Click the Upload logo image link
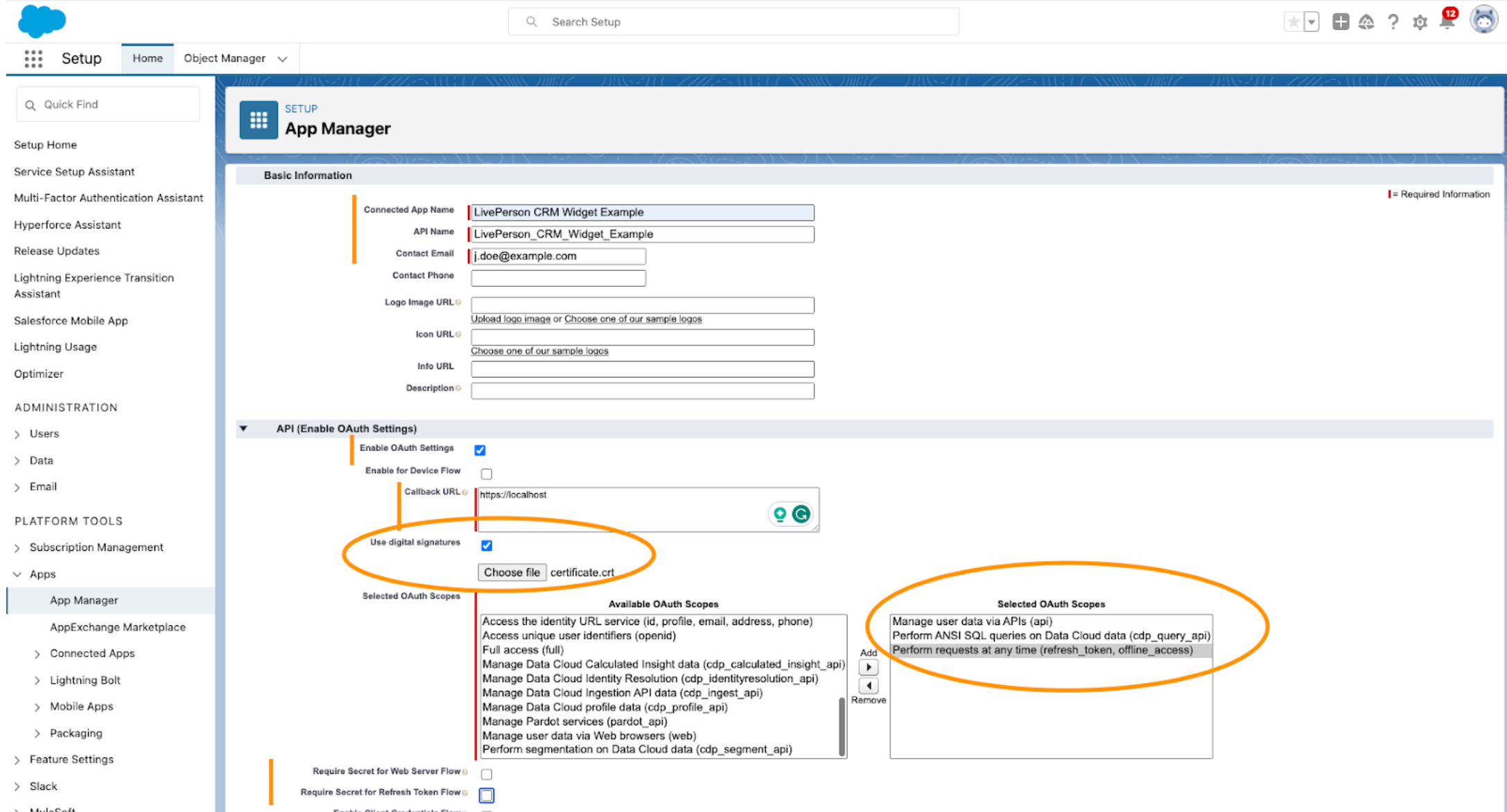The height and width of the screenshot is (812, 1507). 511,319
